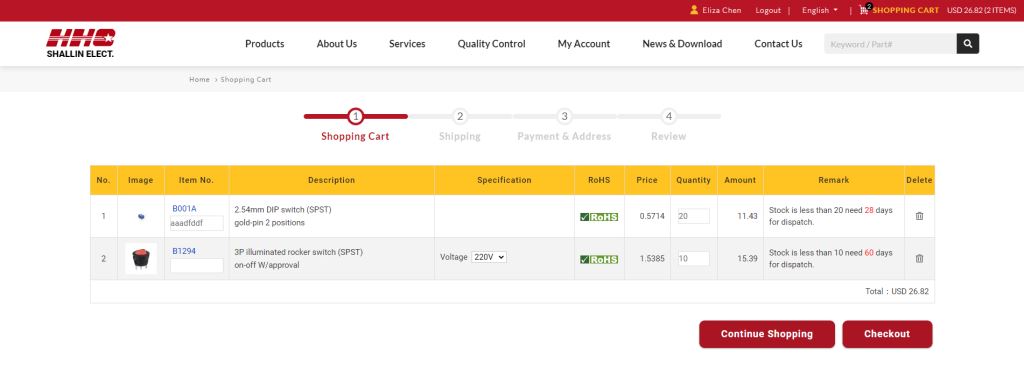
Task: Click the 'USD 26.82 (2 ITEMS)' header text
Action: [x=982, y=10]
